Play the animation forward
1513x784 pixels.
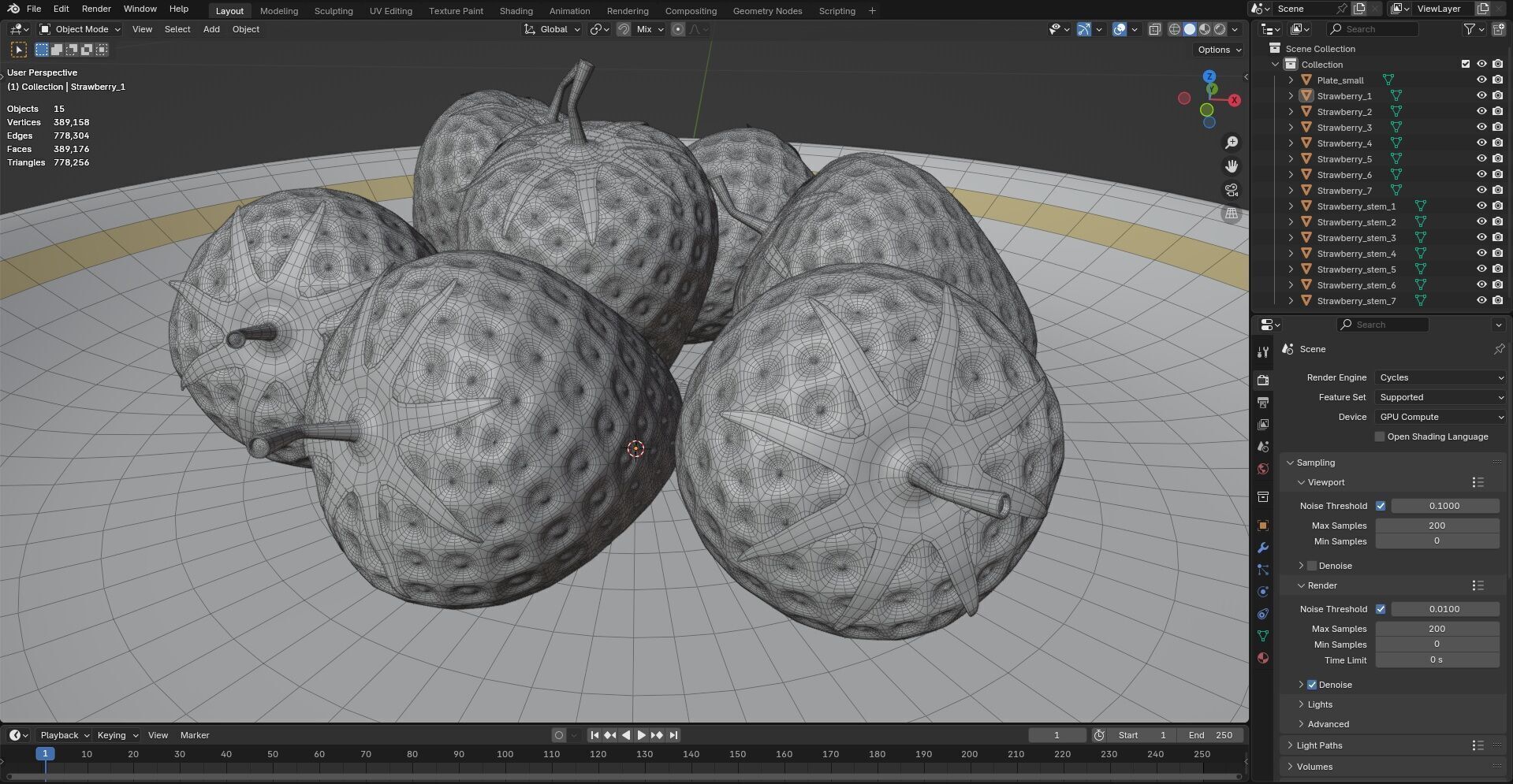point(641,735)
